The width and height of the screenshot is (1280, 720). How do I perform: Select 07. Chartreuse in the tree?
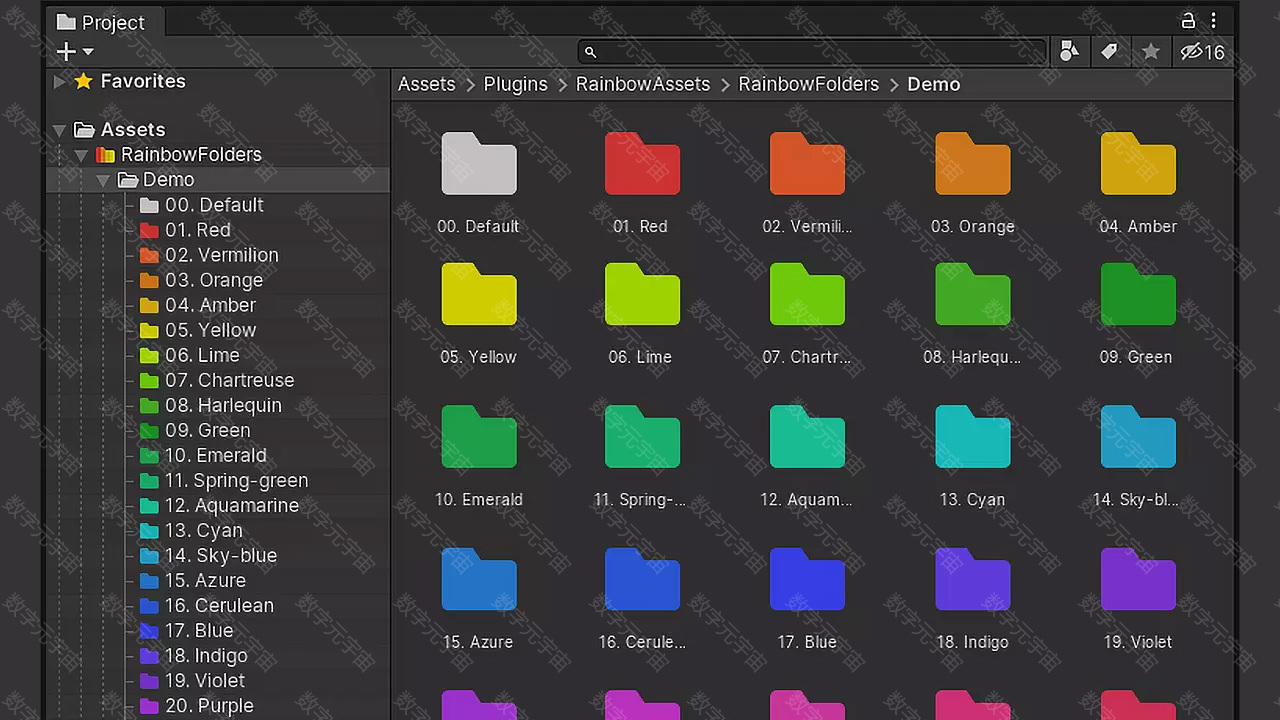pos(230,380)
